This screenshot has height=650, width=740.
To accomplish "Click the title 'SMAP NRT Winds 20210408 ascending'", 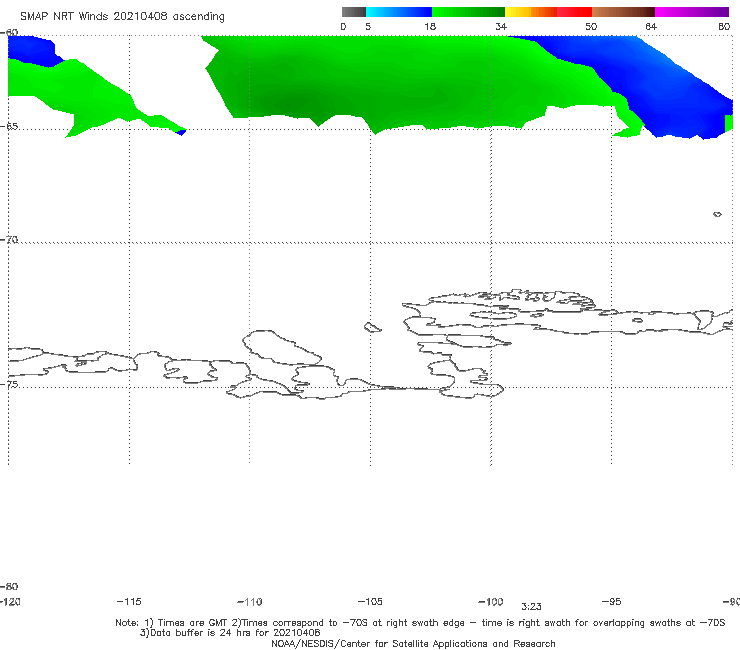I will (x=122, y=17).
